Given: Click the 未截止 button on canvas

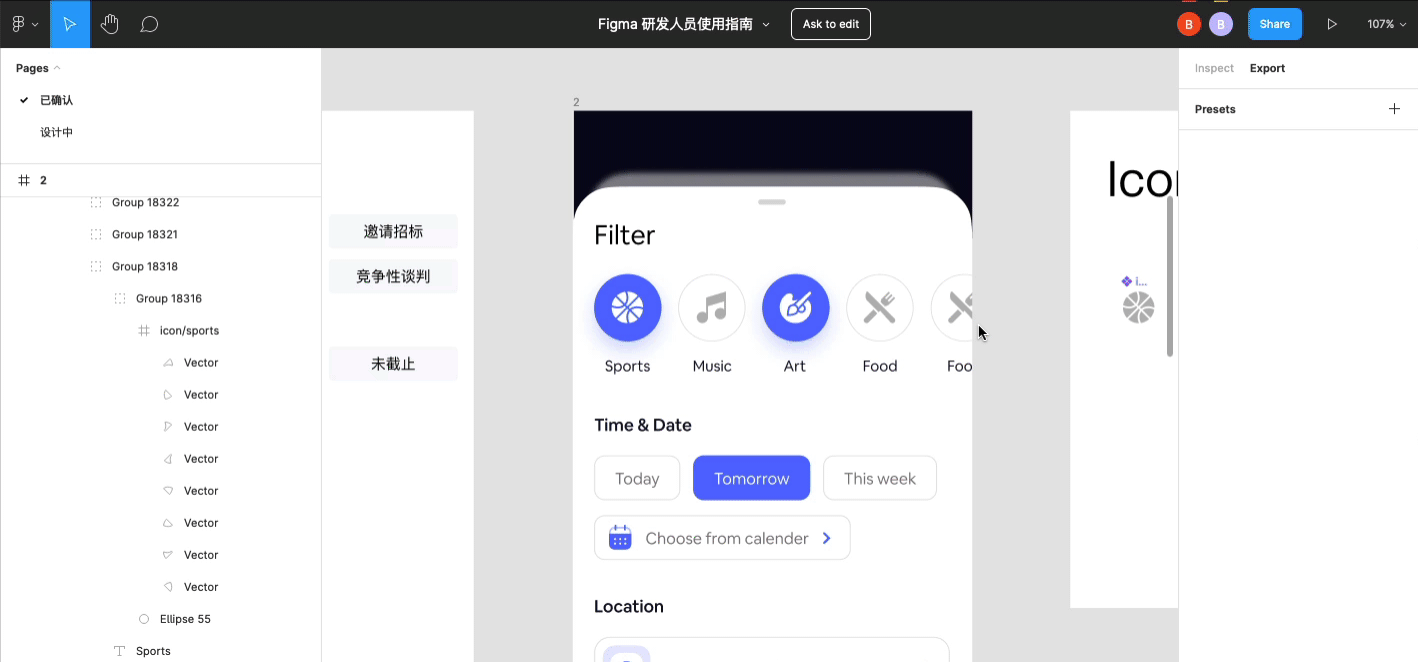Looking at the screenshot, I should pyautogui.click(x=393, y=364).
